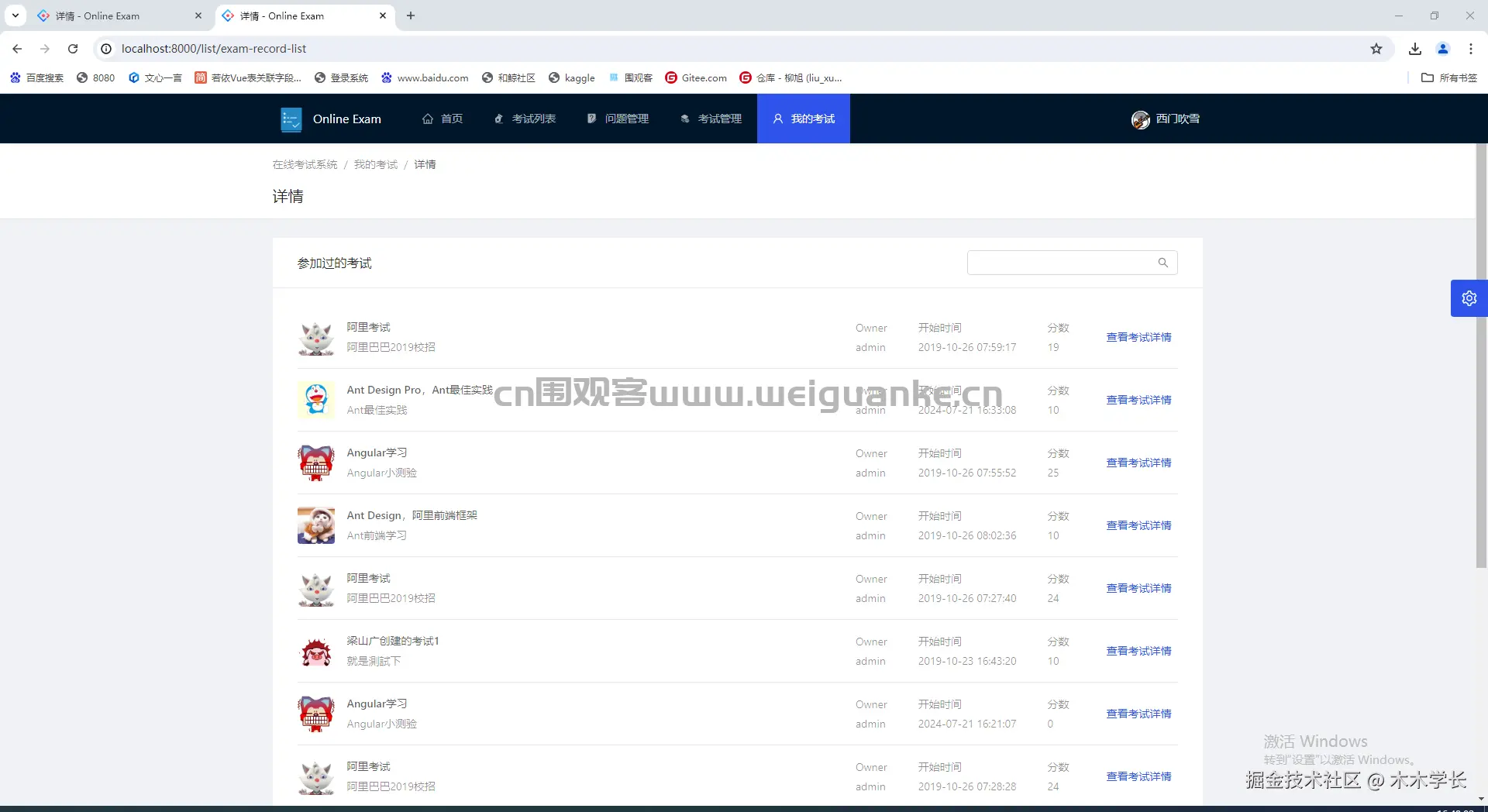Open the 考试列表 menu item
This screenshot has height=812, width=1488.
(525, 119)
